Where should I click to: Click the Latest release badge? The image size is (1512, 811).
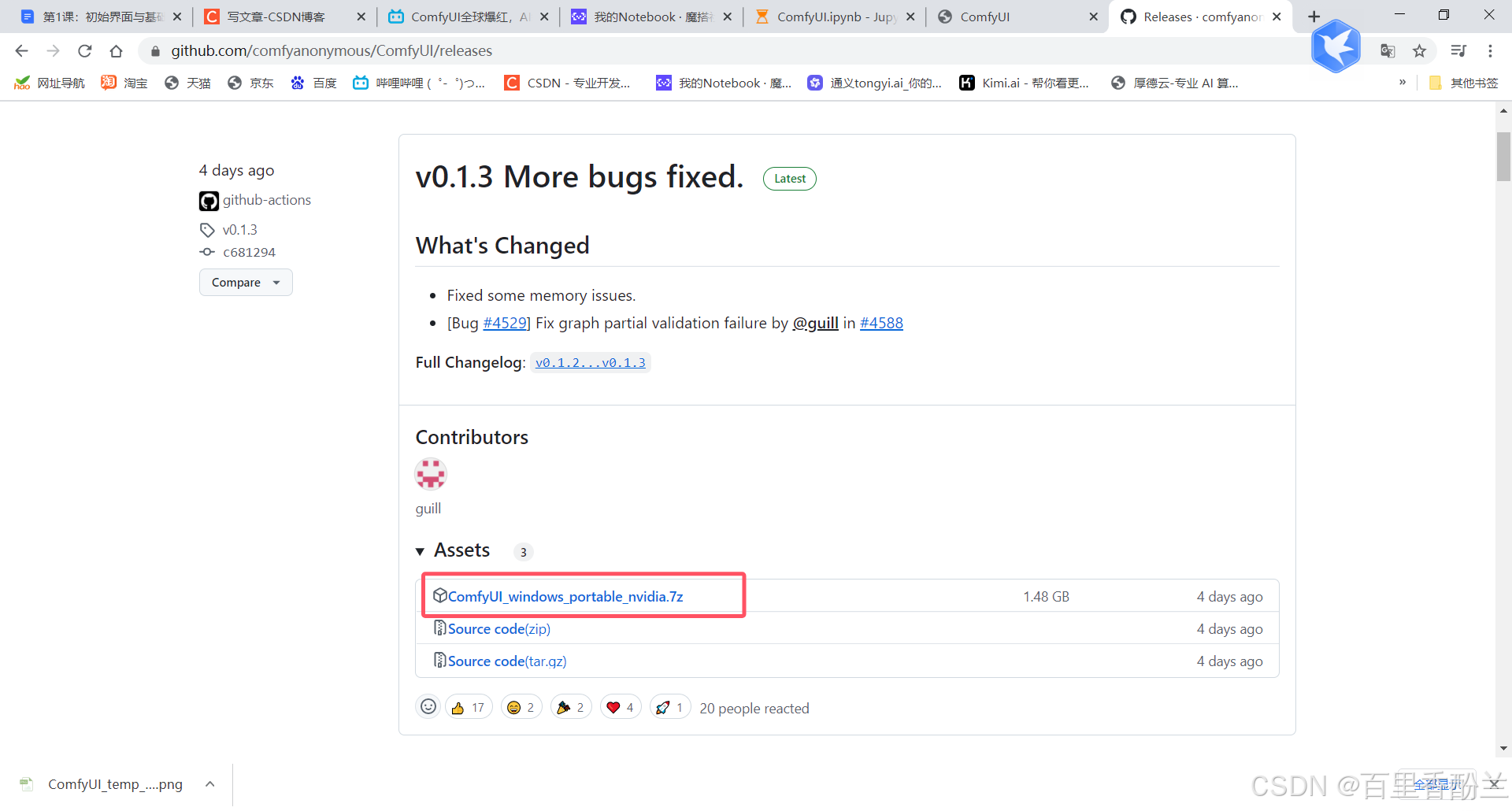[x=789, y=179]
